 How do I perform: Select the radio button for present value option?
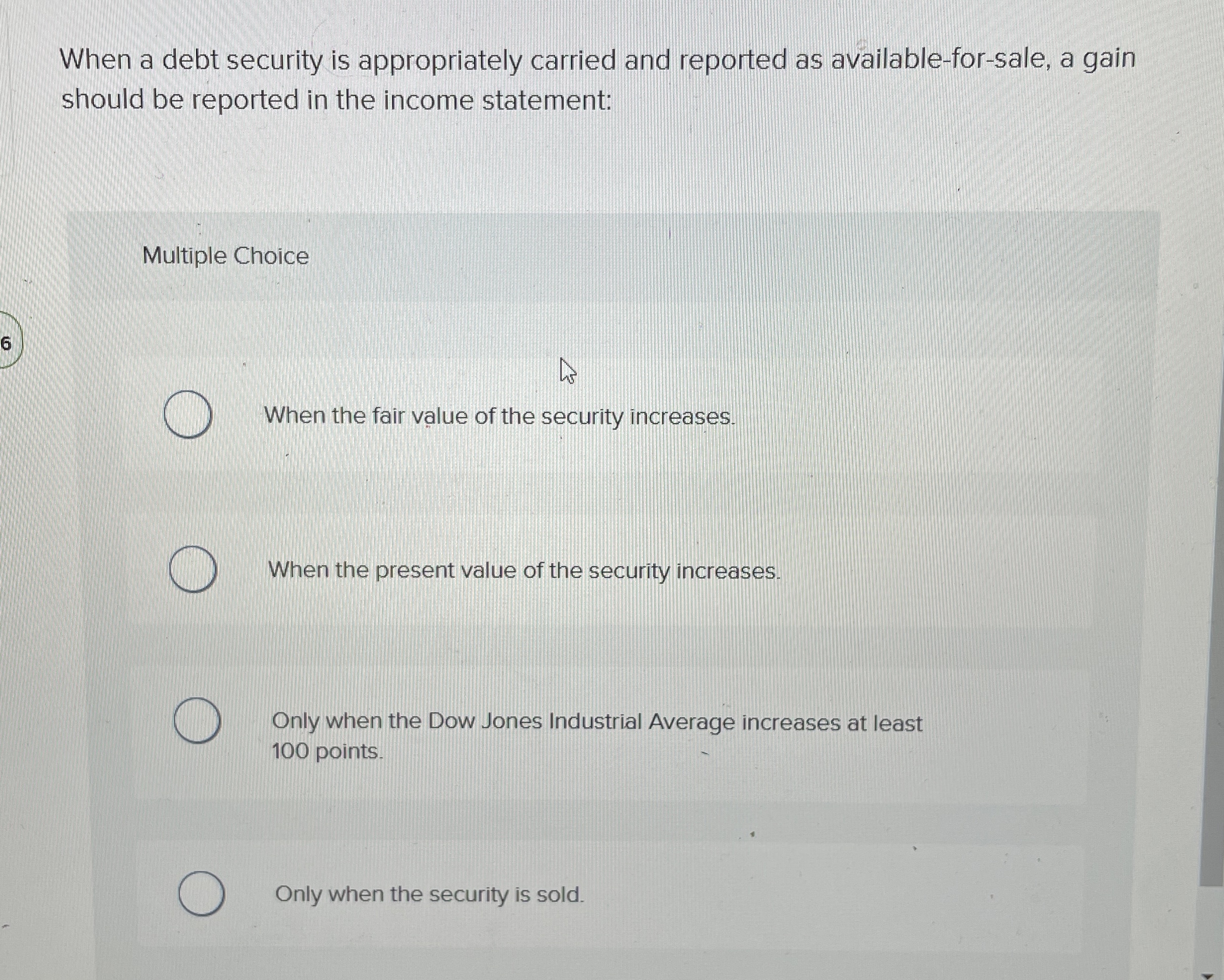[x=193, y=568]
